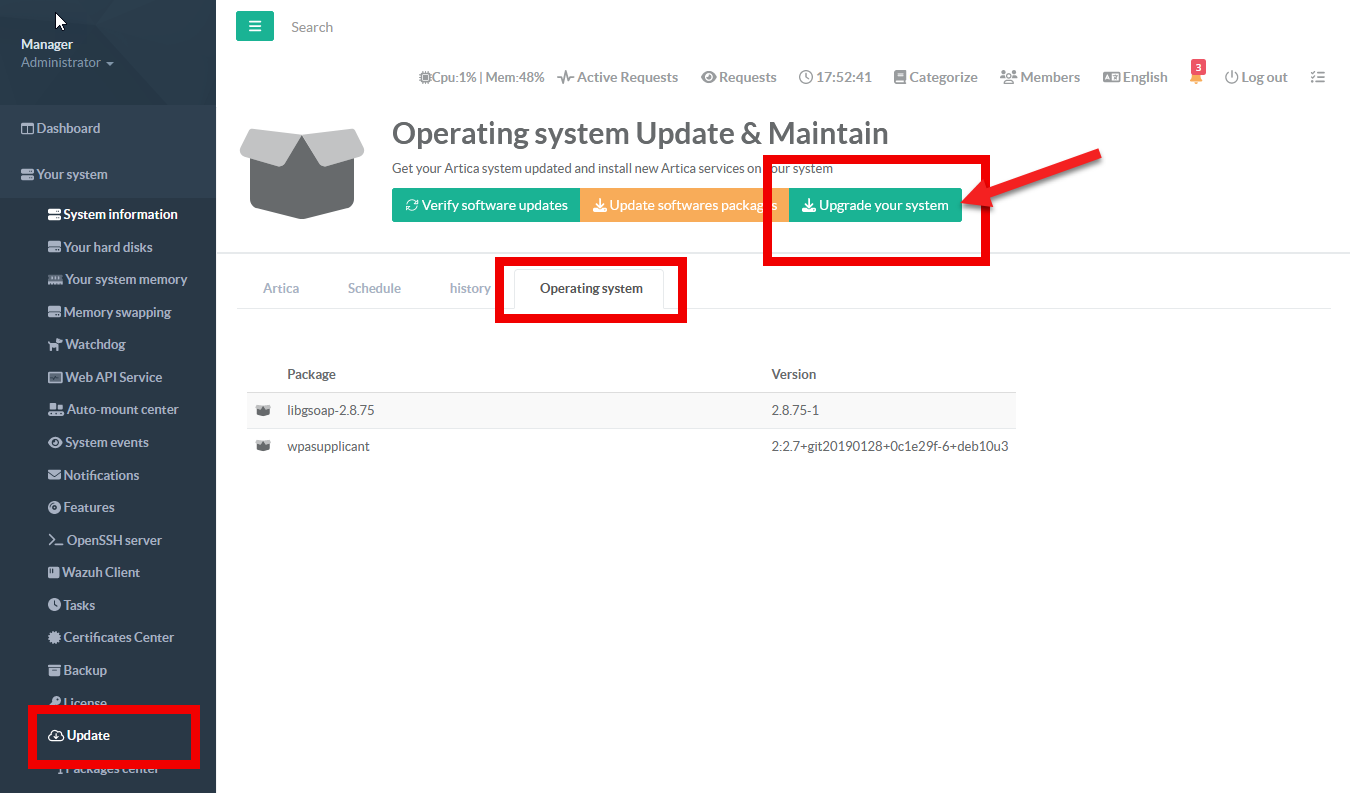Open the history tab
This screenshot has height=793, width=1350.
(469, 288)
